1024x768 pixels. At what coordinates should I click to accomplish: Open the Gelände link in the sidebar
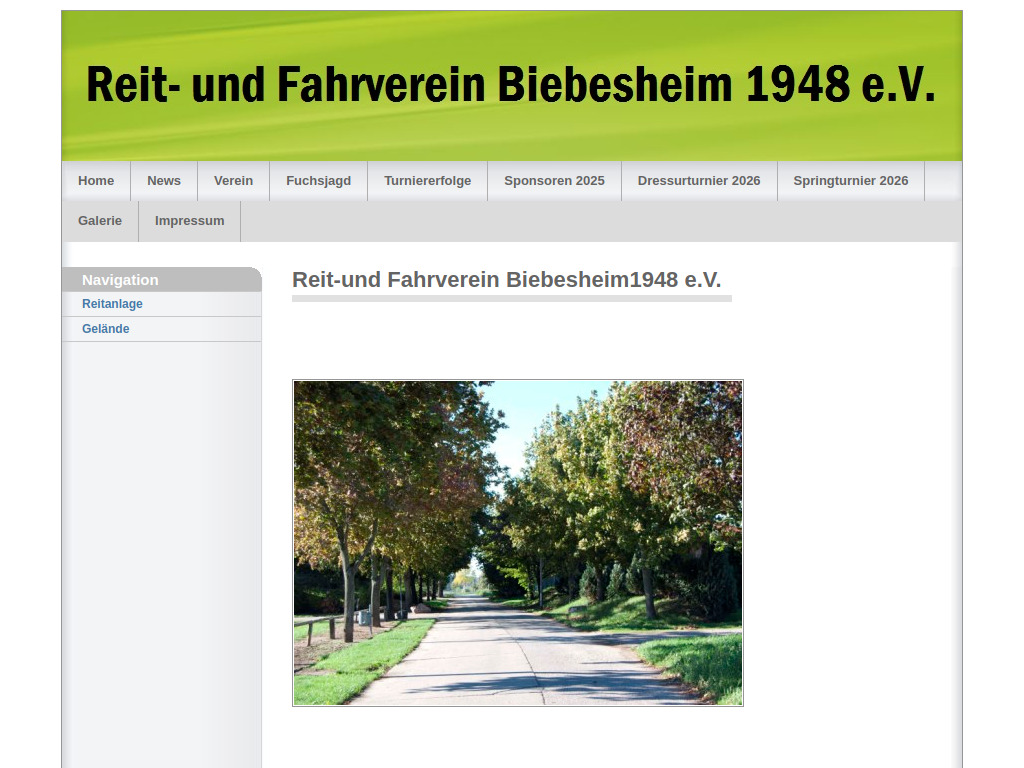(104, 328)
